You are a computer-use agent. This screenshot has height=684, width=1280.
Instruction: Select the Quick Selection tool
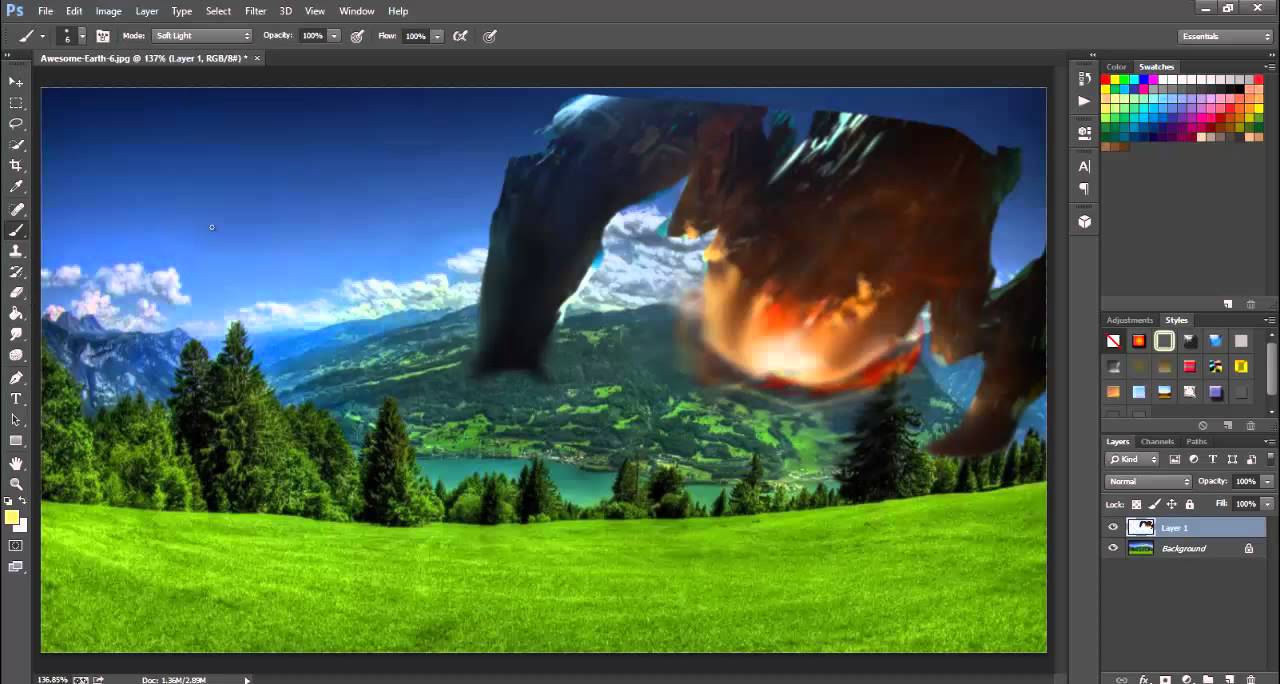(x=16, y=145)
